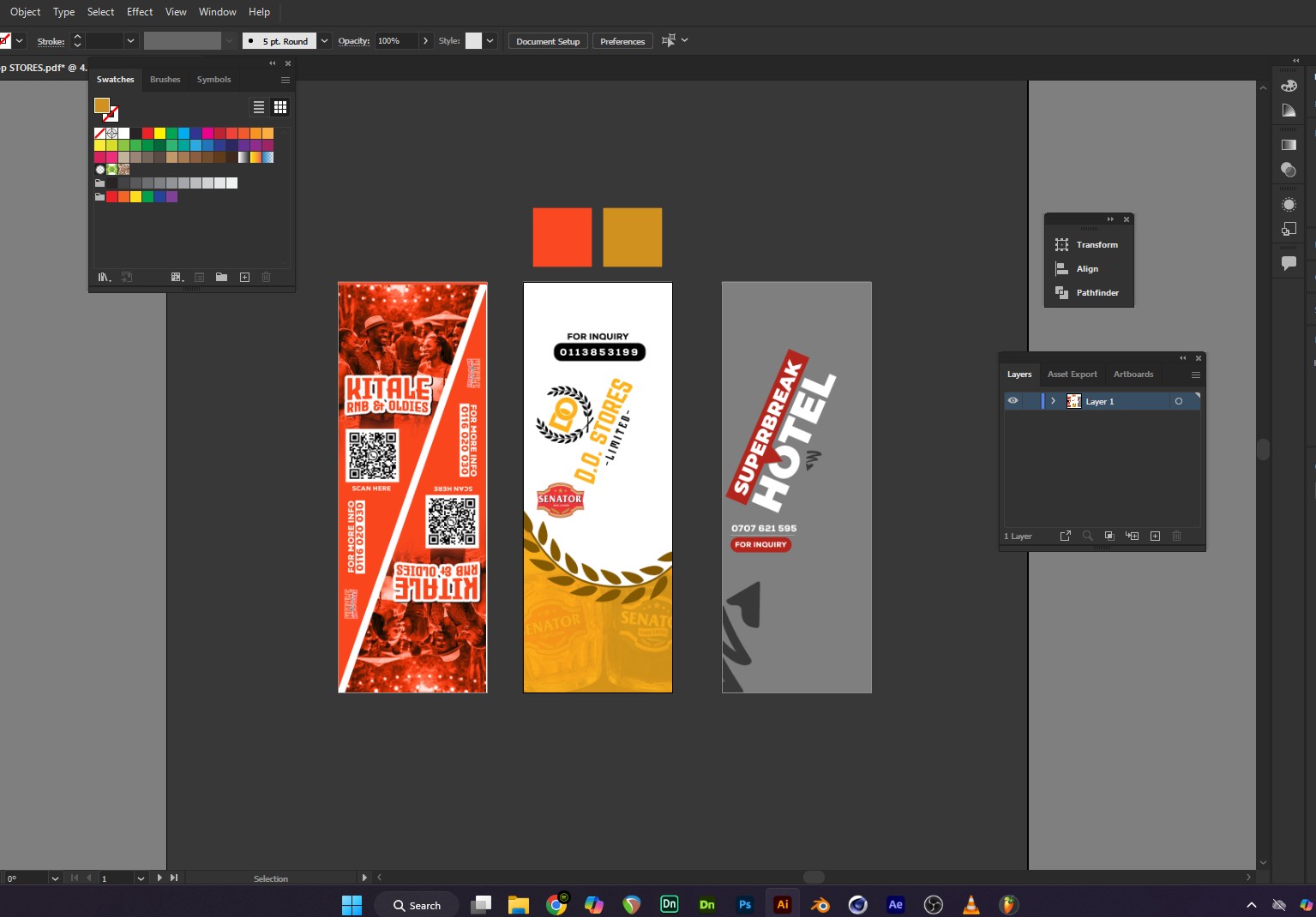
Task: Click the Windows taskbar Search box
Action: coord(417,905)
